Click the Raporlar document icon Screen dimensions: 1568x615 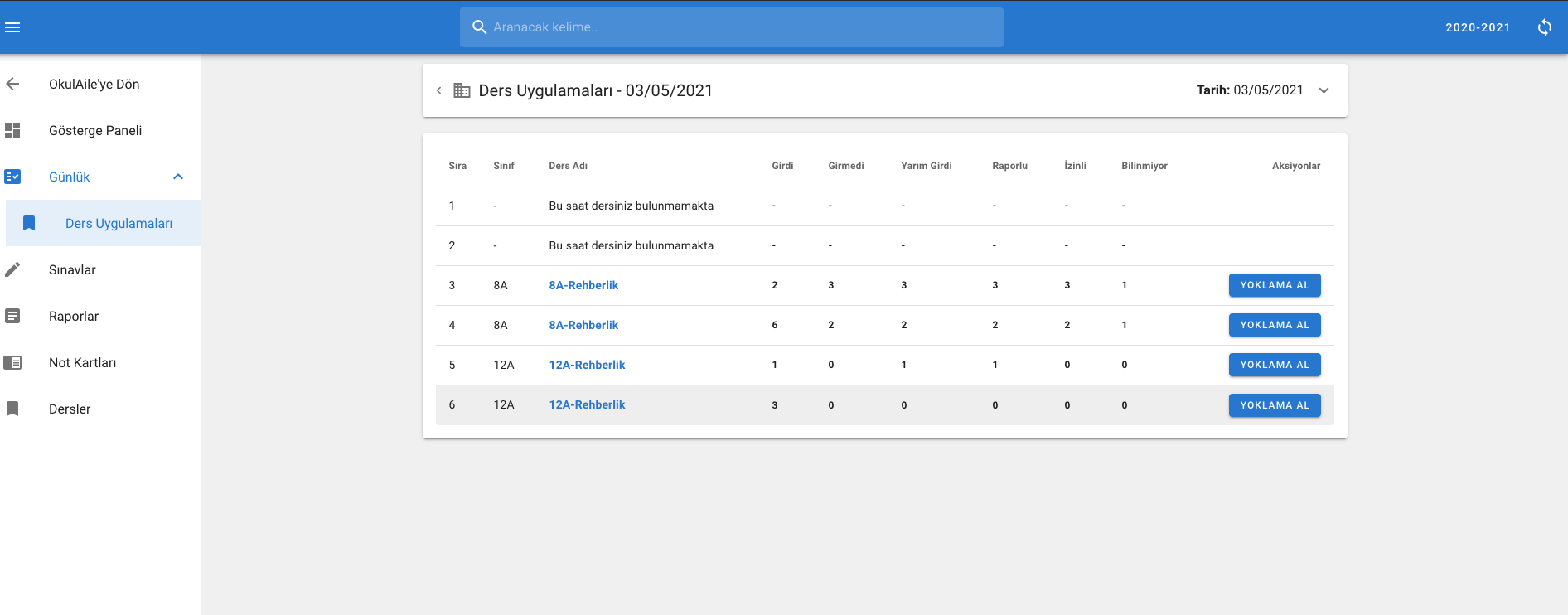(12, 316)
